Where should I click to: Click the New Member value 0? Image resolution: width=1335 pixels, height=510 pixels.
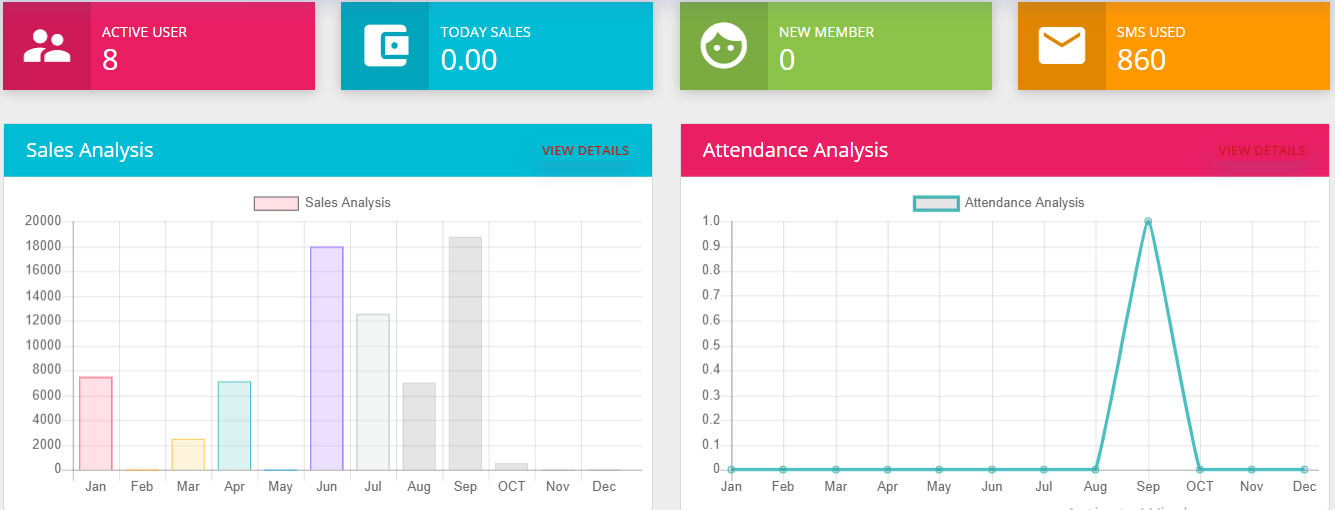[787, 60]
